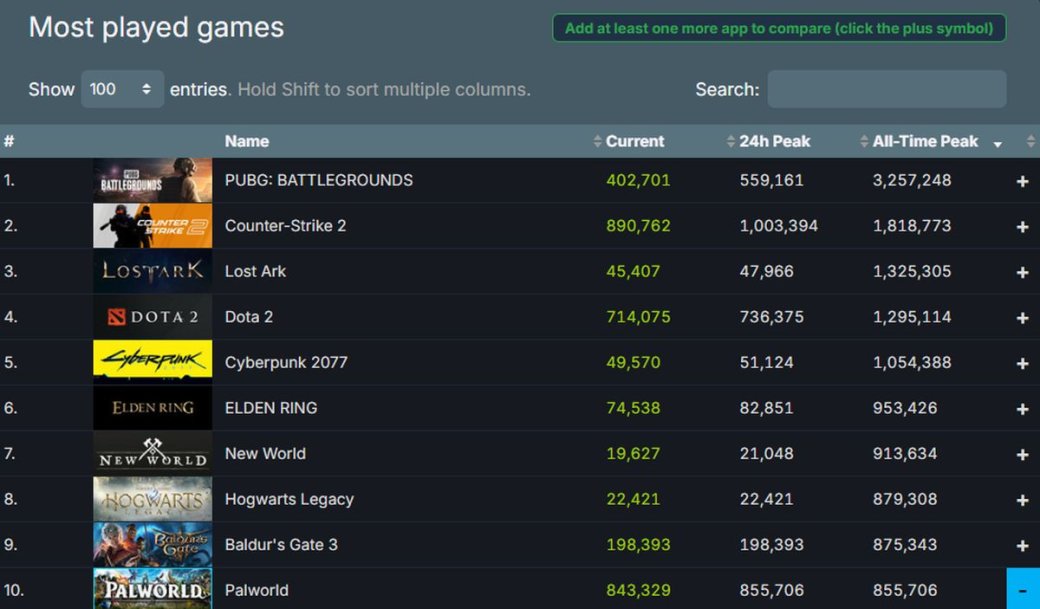The width and height of the screenshot is (1040, 609).
Task: Select current player count 890,762
Action: [x=638, y=226]
